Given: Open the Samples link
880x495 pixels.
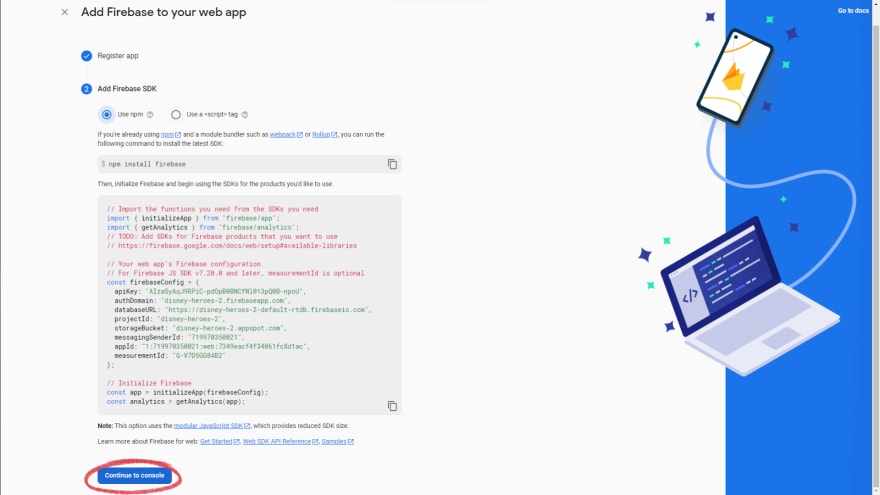Looking at the screenshot, I should pyautogui.click(x=338, y=442).
